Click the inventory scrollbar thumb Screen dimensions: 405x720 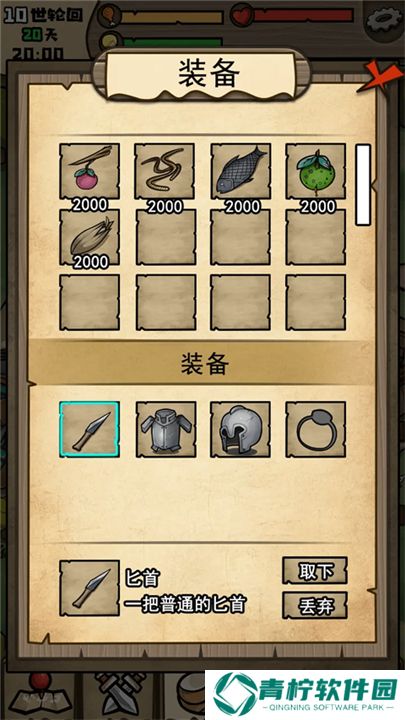pyautogui.click(x=363, y=185)
